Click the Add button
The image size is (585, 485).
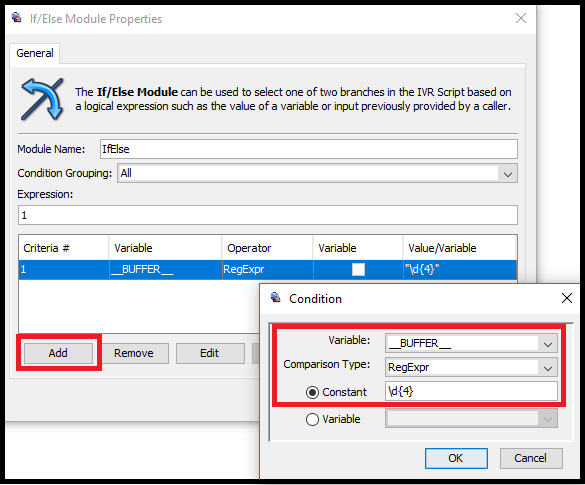(x=58, y=353)
